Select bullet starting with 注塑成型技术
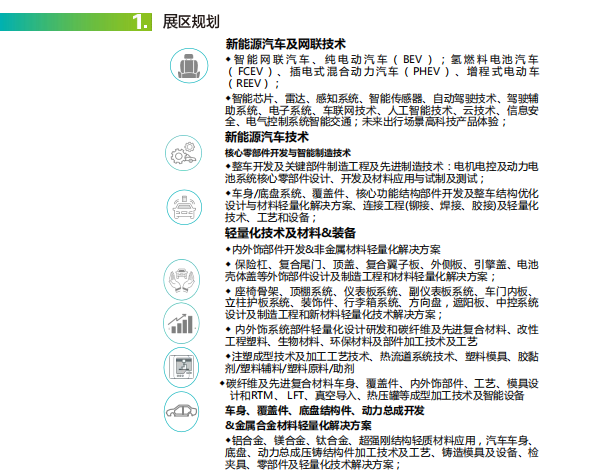 pyautogui.click(x=382, y=362)
